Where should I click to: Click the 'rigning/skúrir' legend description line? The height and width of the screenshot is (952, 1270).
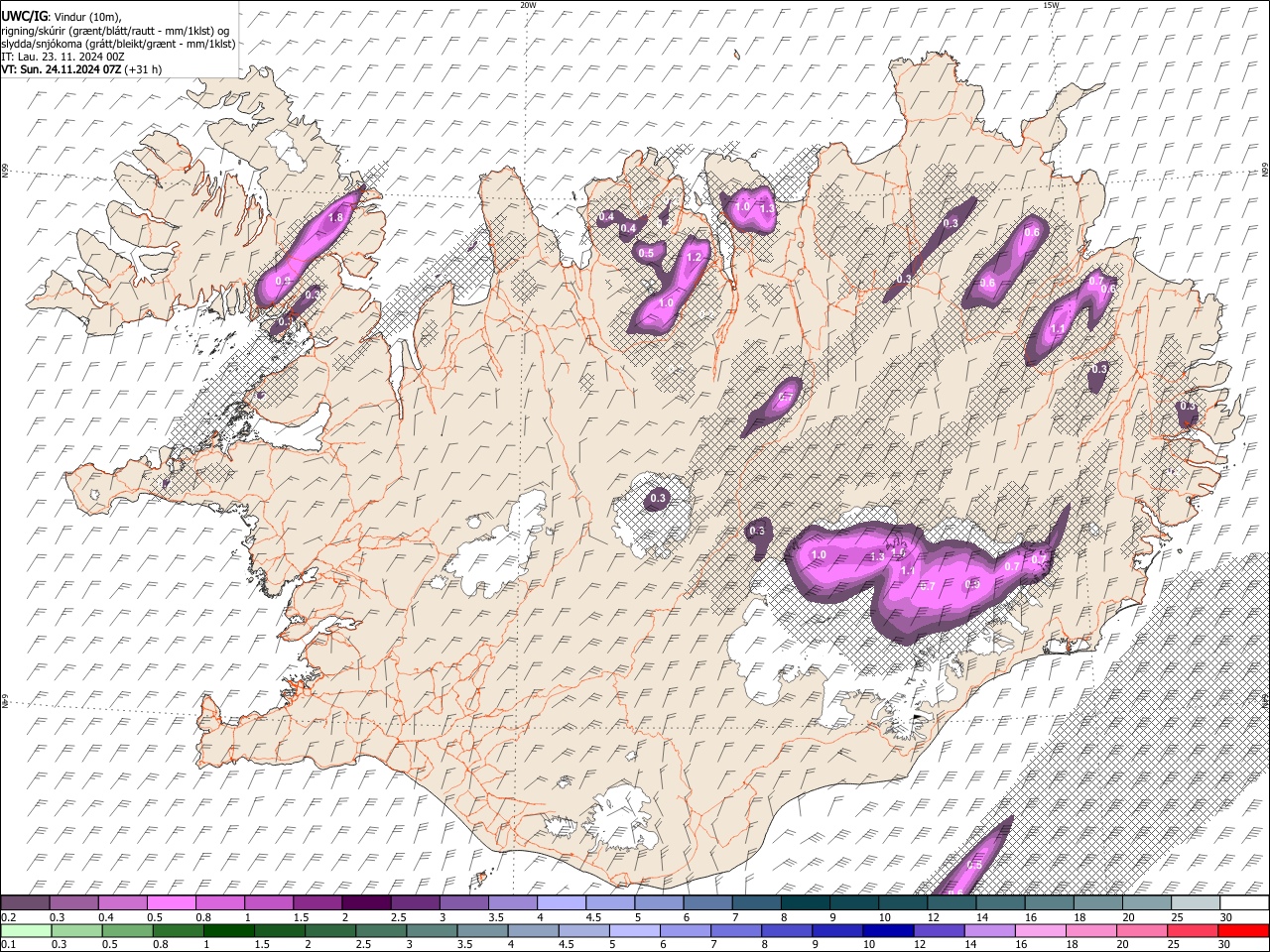tap(115, 31)
